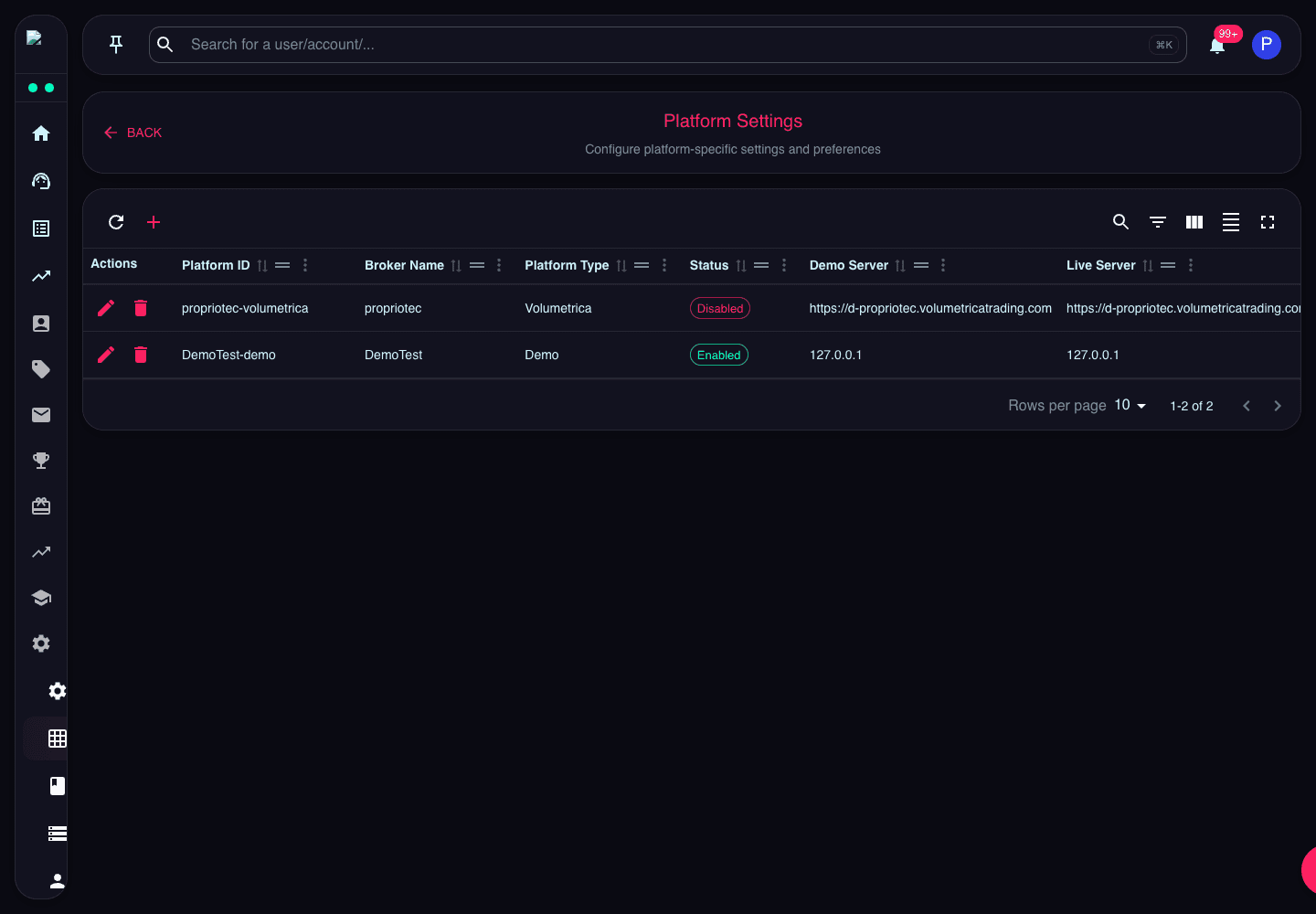Sort by Live Server column
Screen dimensions: 1316x914
tap(1148, 265)
